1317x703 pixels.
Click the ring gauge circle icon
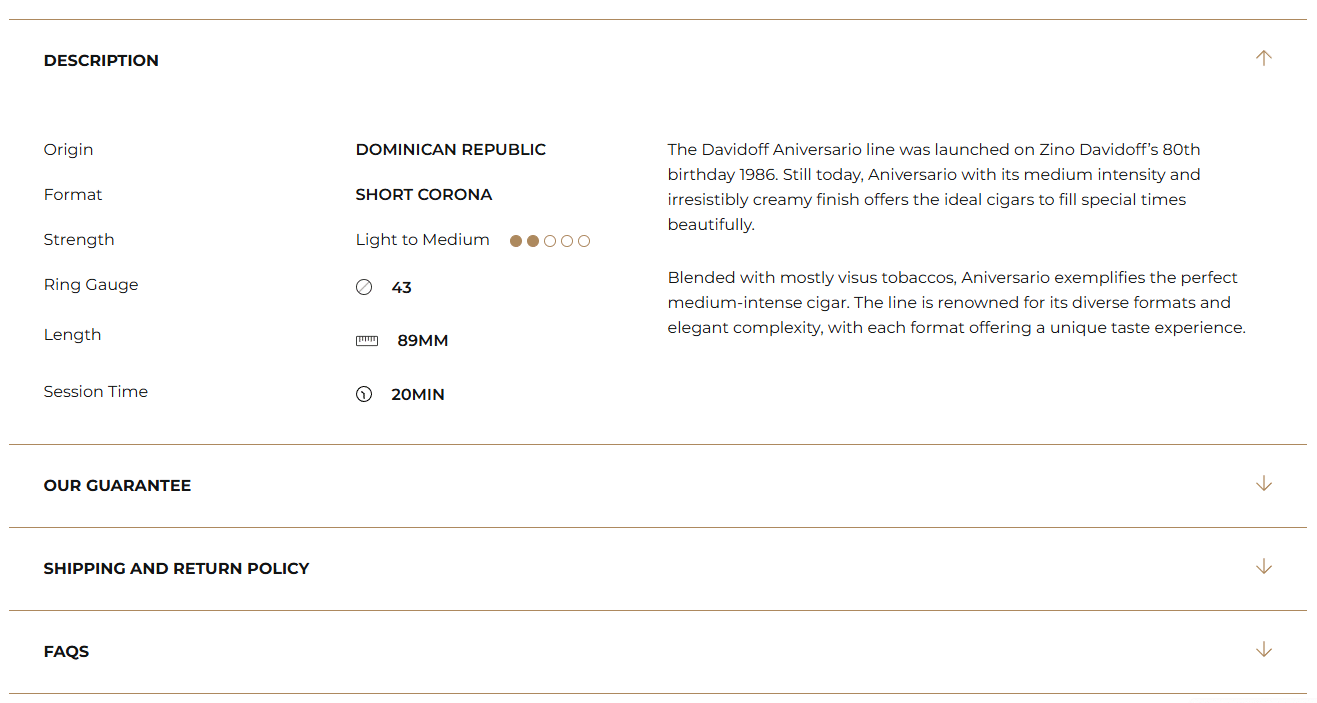(364, 288)
